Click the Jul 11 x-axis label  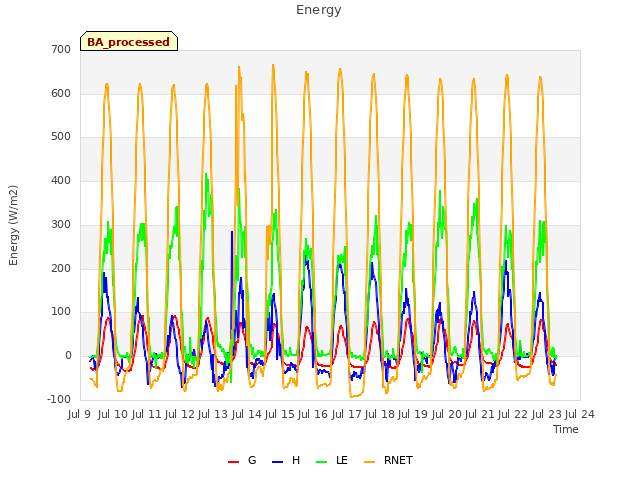point(146,414)
